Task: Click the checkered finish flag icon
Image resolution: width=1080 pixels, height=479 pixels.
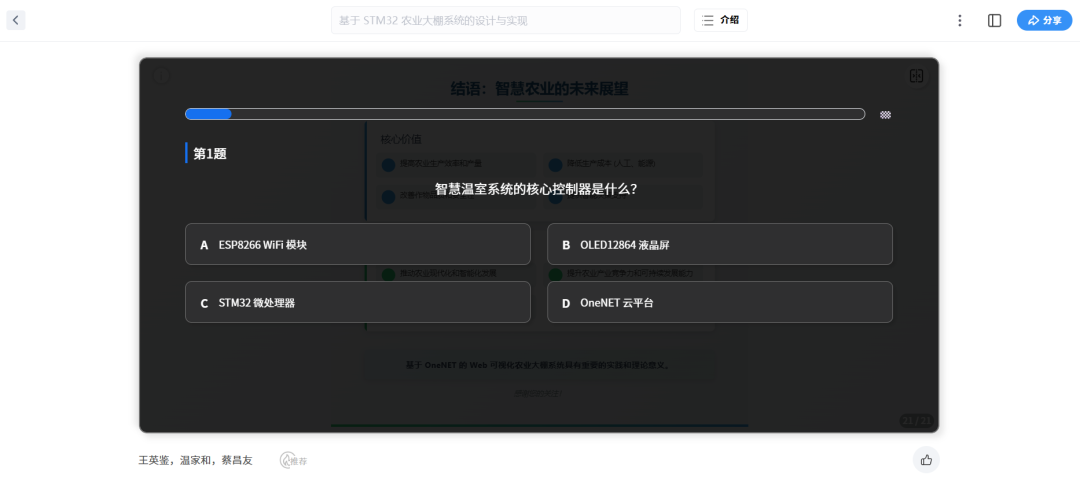Action: pyautogui.click(x=886, y=115)
